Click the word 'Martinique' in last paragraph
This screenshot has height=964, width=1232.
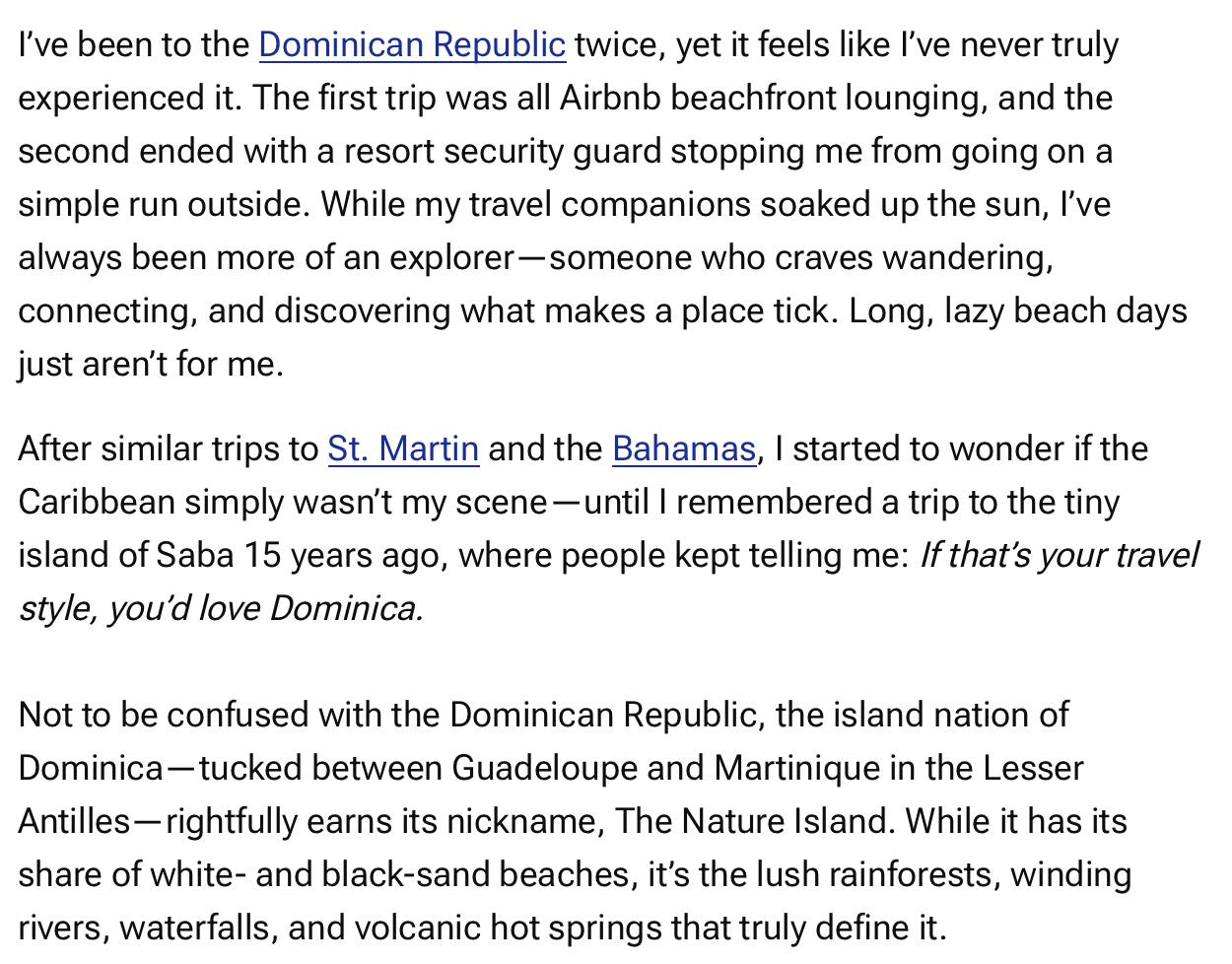[796, 769]
